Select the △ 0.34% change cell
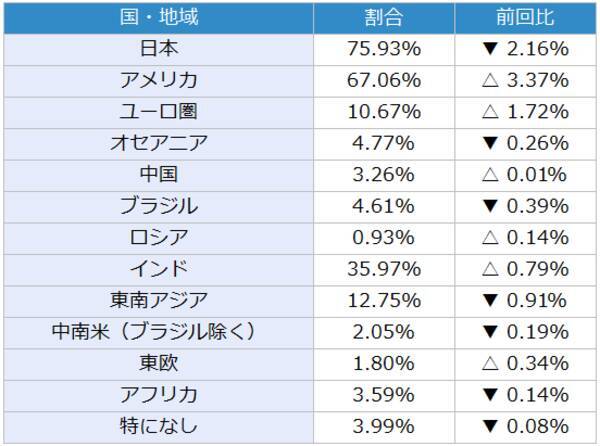The height and width of the screenshot is (446, 600). [x=524, y=362]
